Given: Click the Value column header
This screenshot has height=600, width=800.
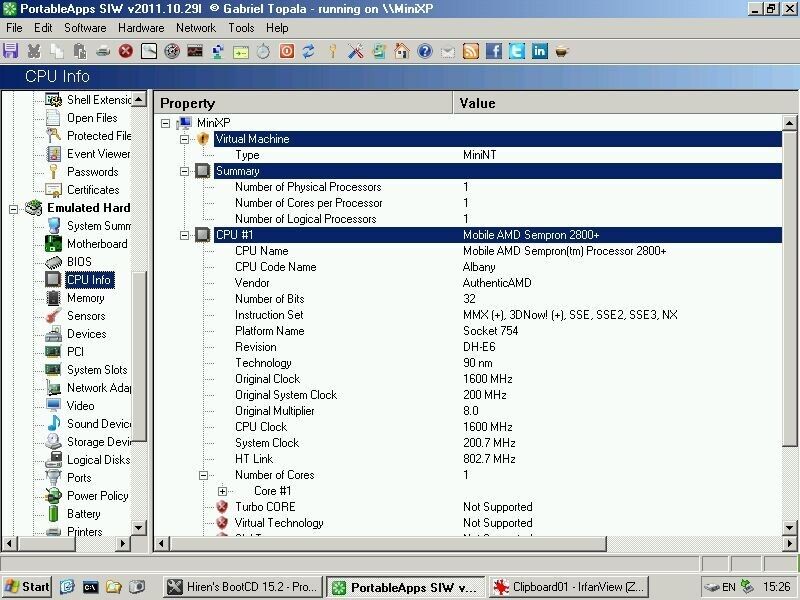Looking at the screenshot, I should click(626, 103).
